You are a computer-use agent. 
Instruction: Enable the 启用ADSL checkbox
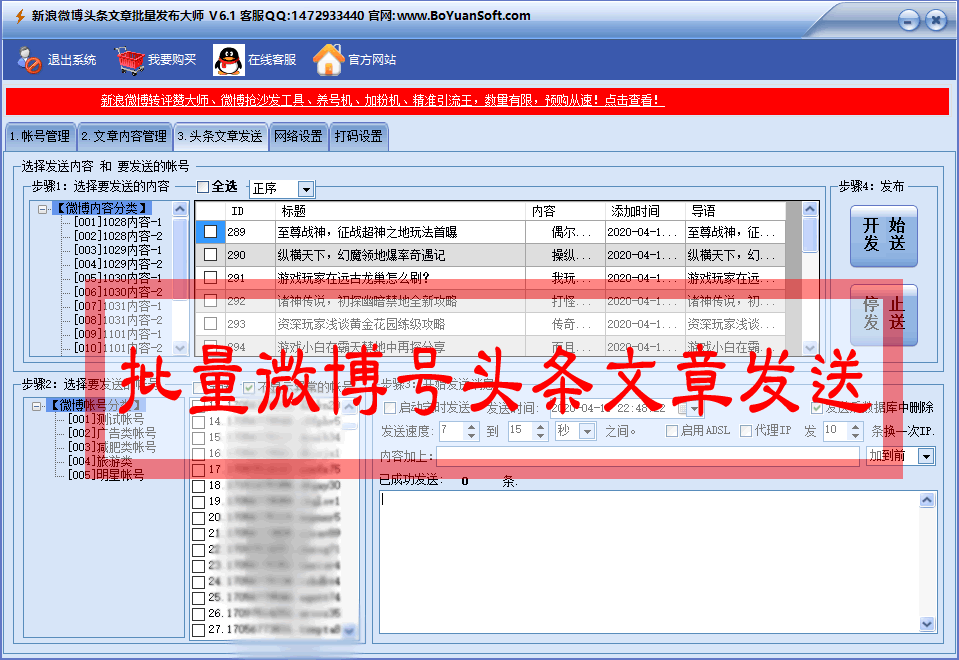click(x=672, y=431)
